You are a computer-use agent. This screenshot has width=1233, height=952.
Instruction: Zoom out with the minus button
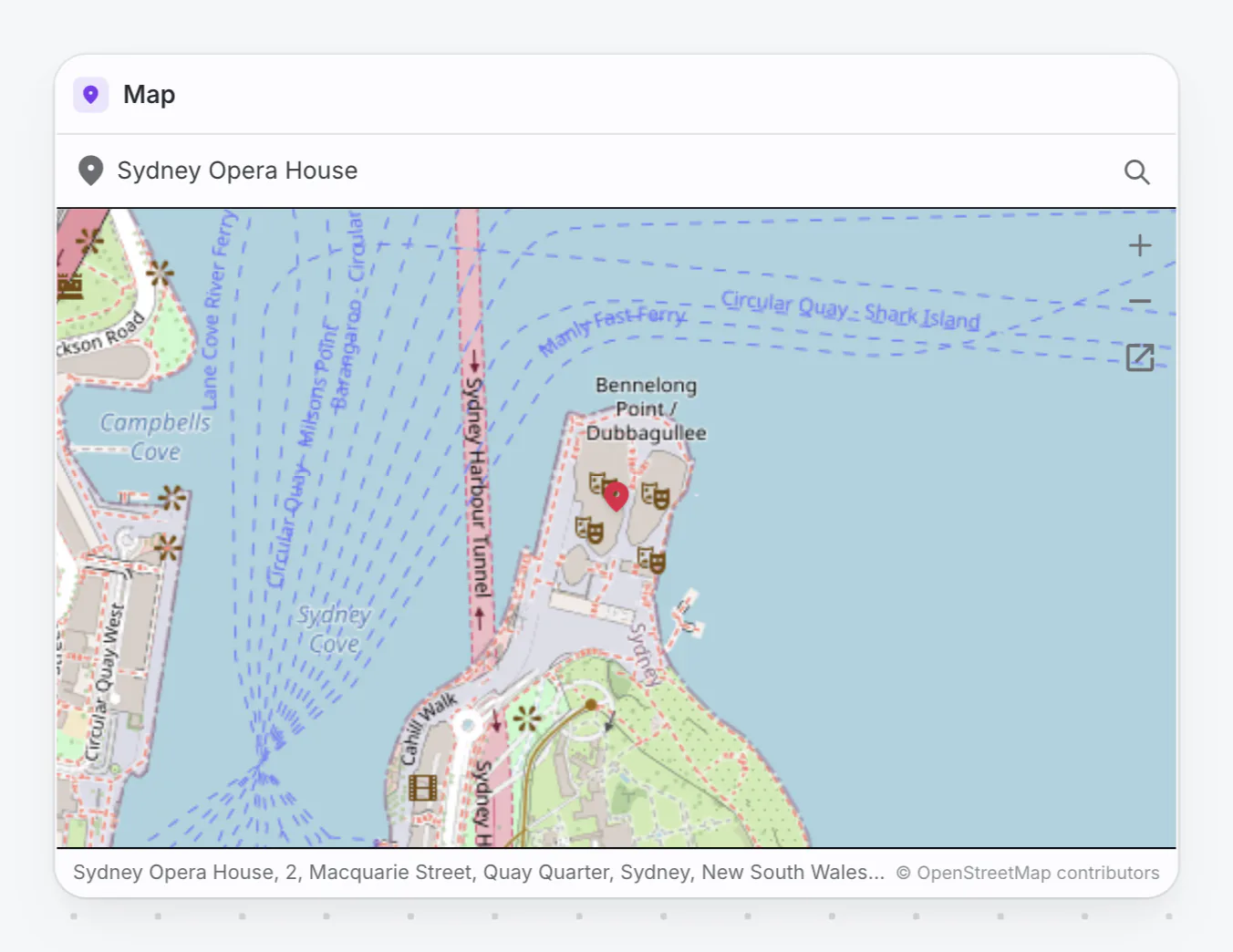point(1139,301)
